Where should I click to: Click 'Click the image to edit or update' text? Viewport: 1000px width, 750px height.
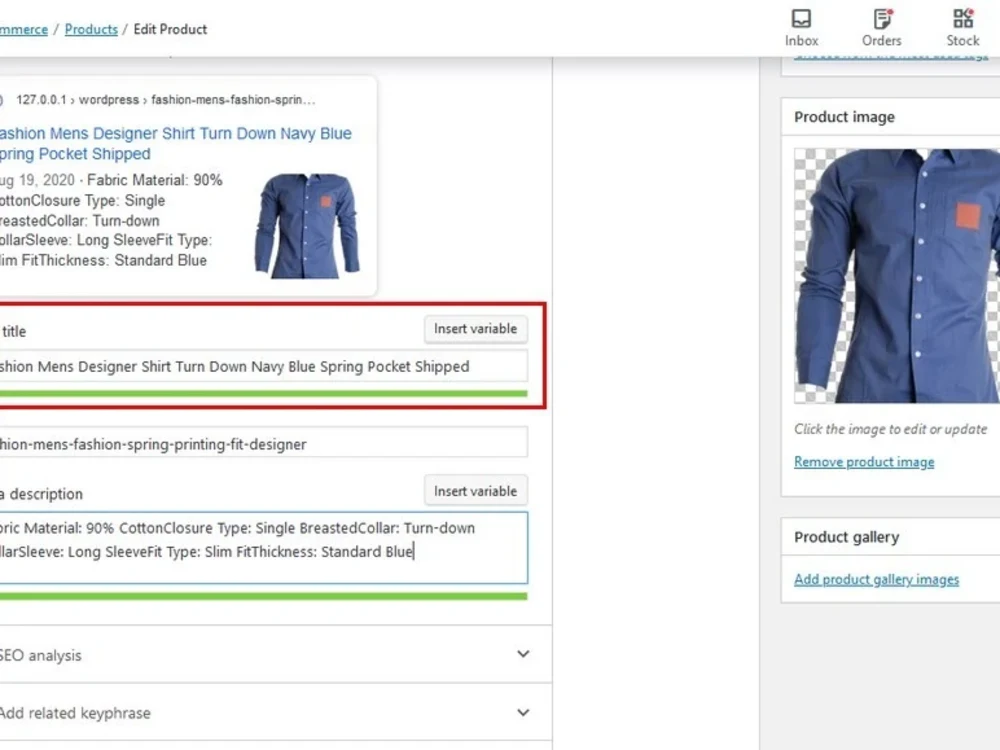click(x=890, y=429)
